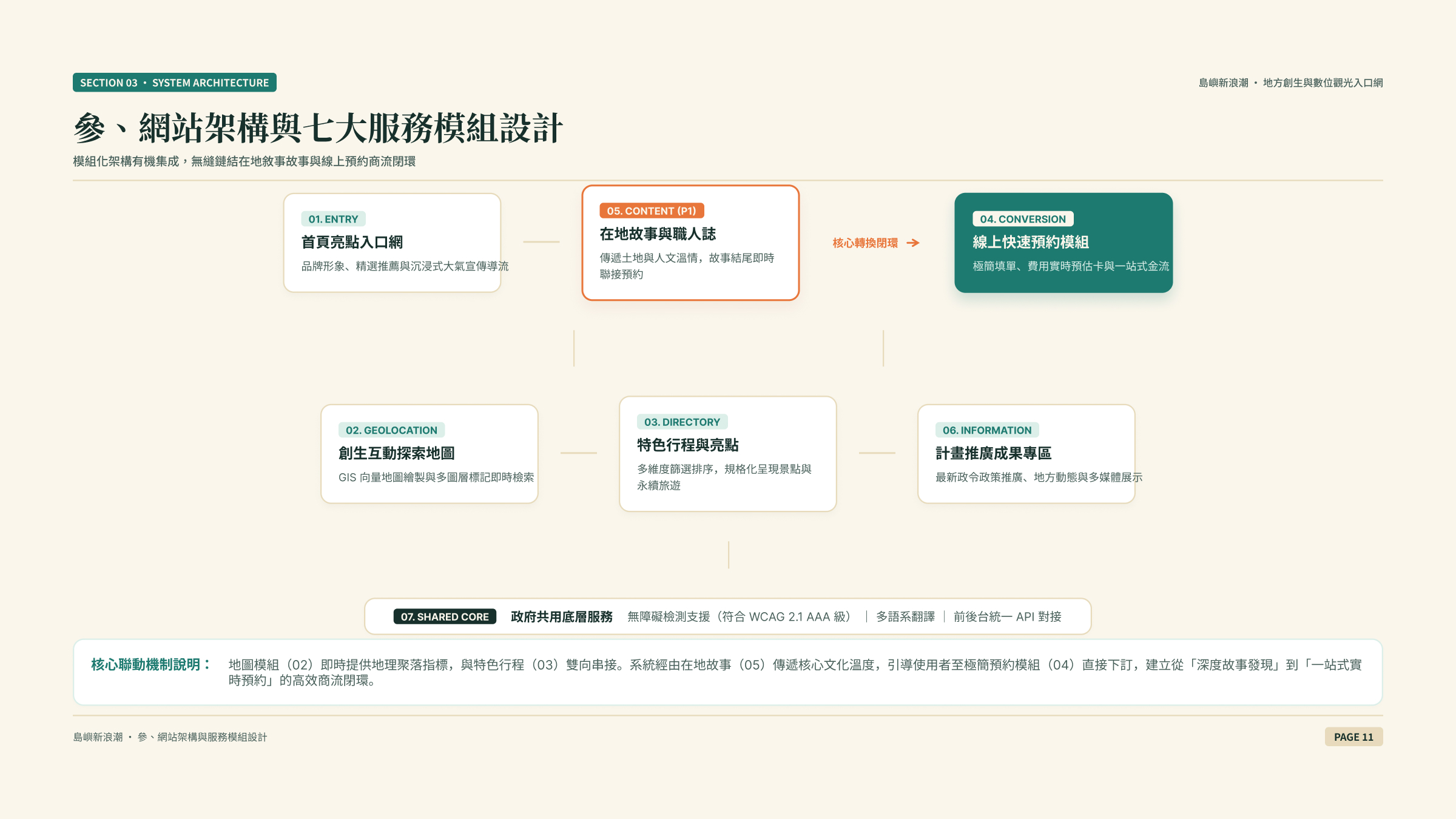The height and width of the screenshot is (819, 1456).
Task: Select the 首頁亮點入口網 card heading
Action: pos(352,242)
